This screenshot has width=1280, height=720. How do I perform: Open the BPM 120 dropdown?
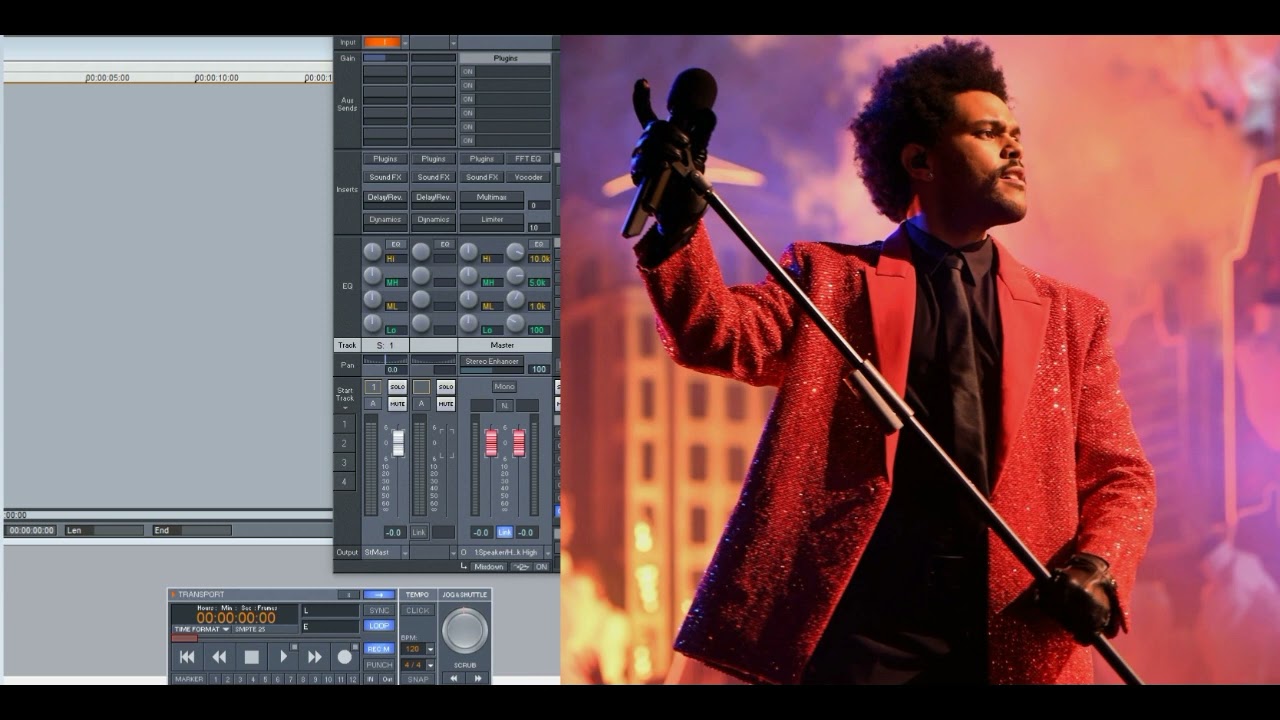click(x=431, y=649)
